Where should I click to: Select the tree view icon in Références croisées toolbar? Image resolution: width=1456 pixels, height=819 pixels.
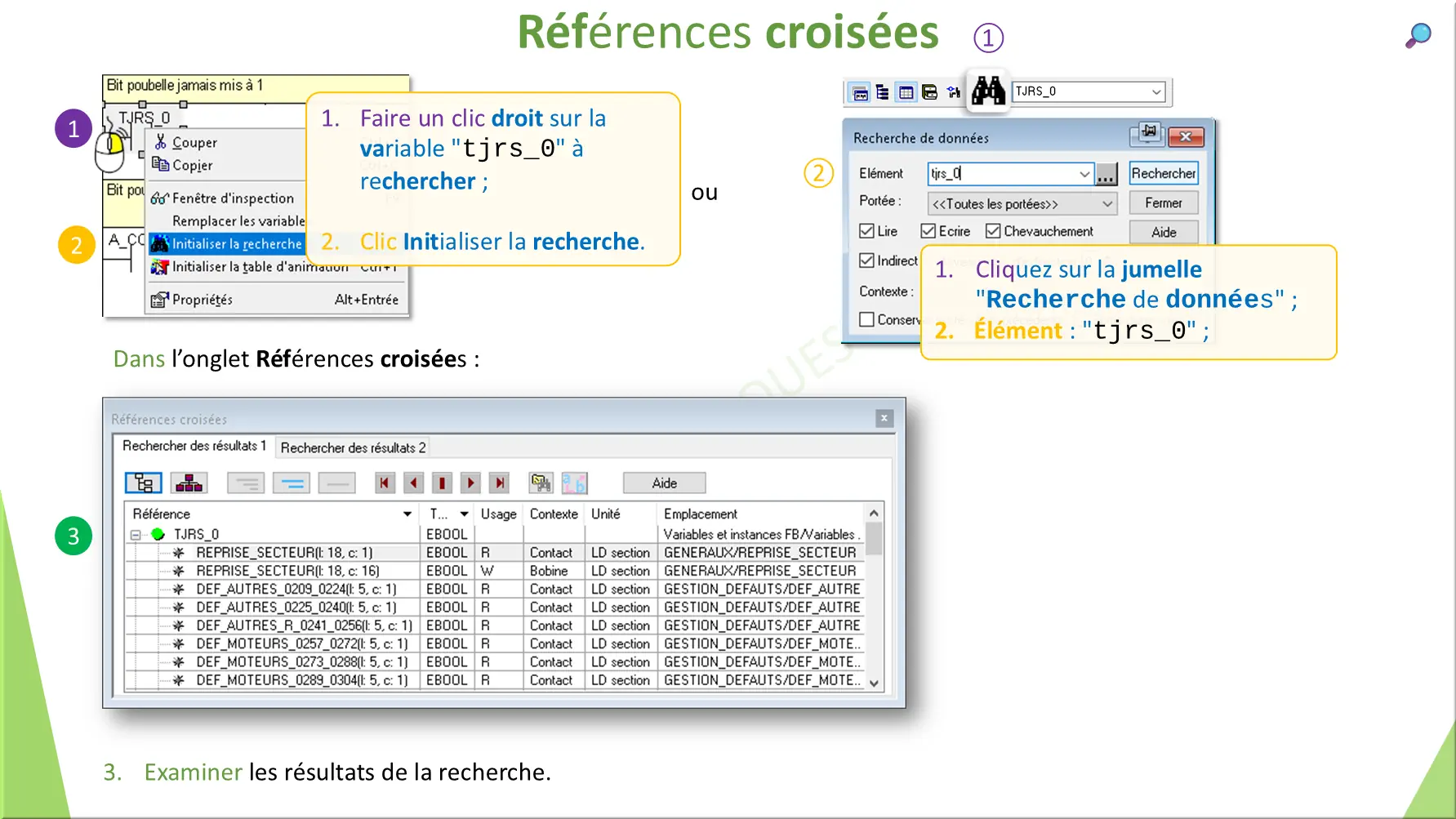click(145, 483)
